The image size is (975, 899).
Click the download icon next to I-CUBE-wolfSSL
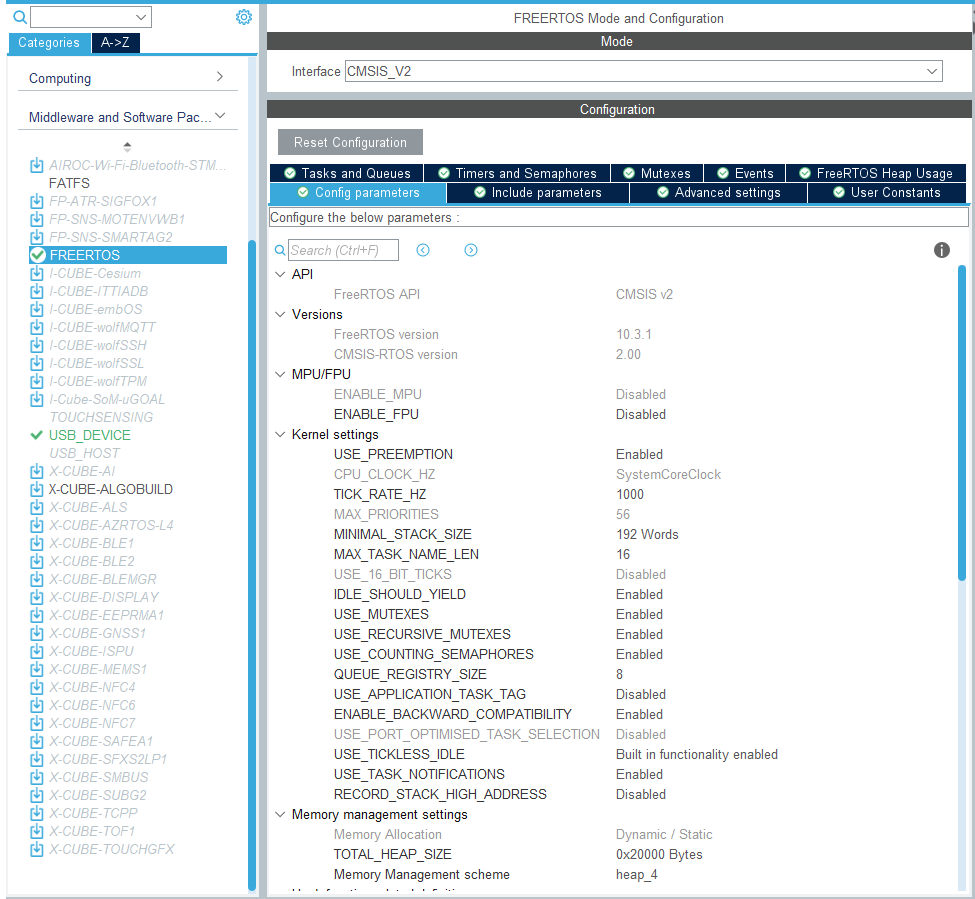tap(37, 363)
